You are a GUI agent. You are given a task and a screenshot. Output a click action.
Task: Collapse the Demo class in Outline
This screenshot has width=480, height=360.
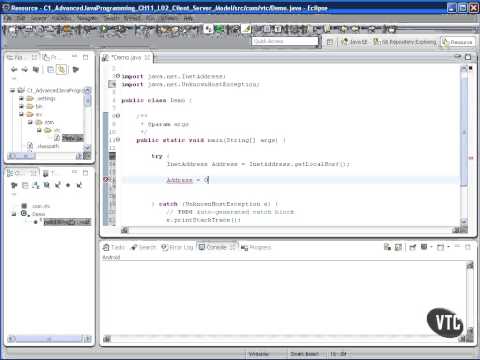(14, 214)
